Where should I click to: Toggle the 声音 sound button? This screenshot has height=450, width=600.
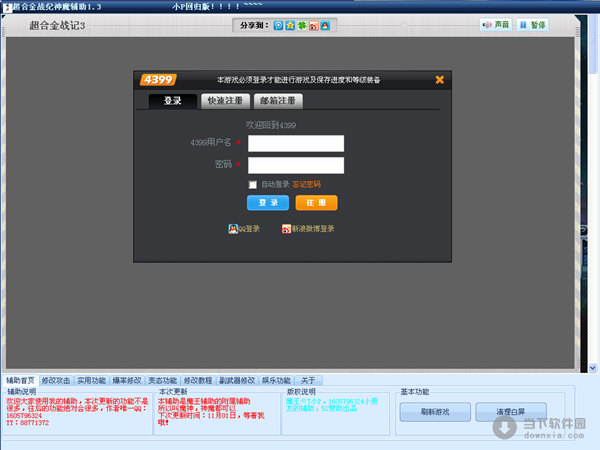495,24
